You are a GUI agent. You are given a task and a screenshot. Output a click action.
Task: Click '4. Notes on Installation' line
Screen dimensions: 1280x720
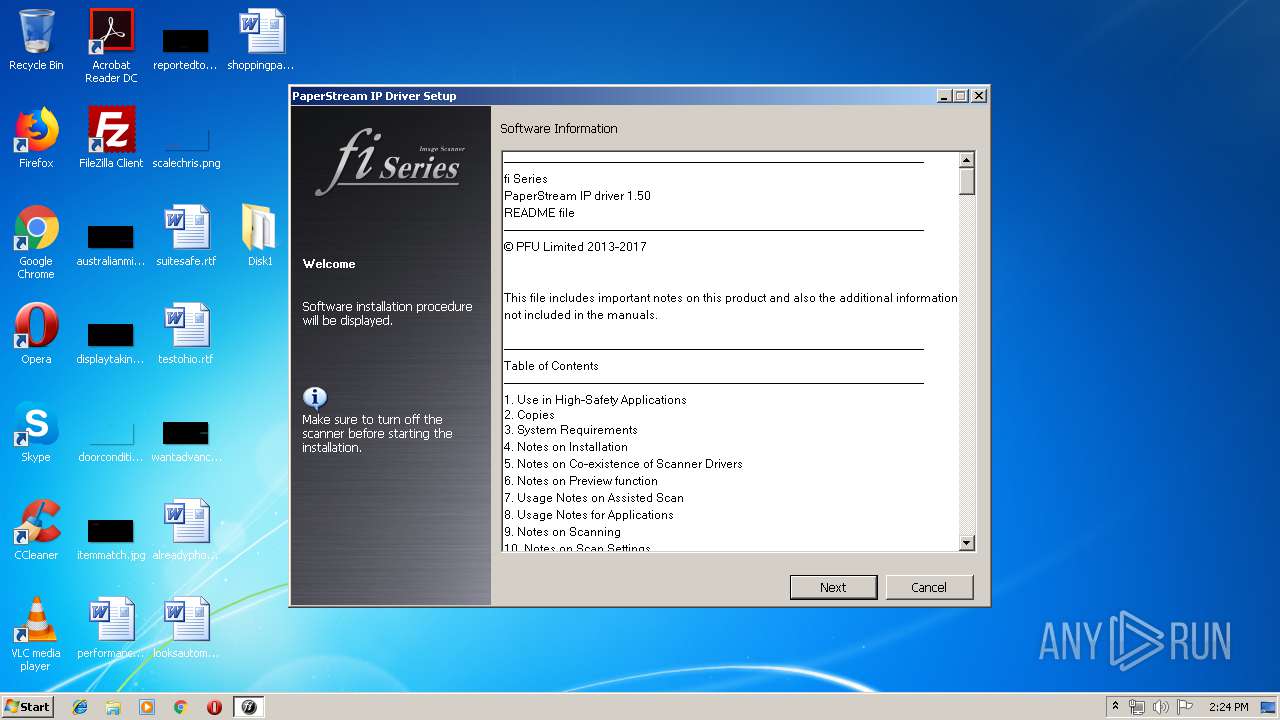(566, 447)
